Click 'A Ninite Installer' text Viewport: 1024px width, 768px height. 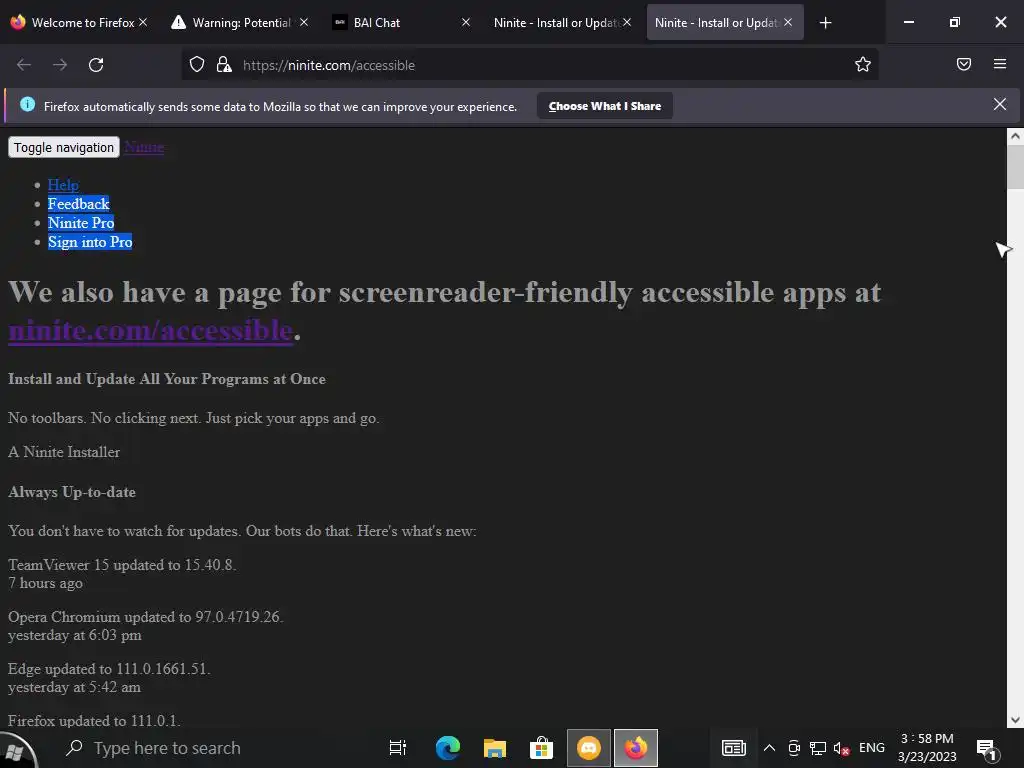64,452
